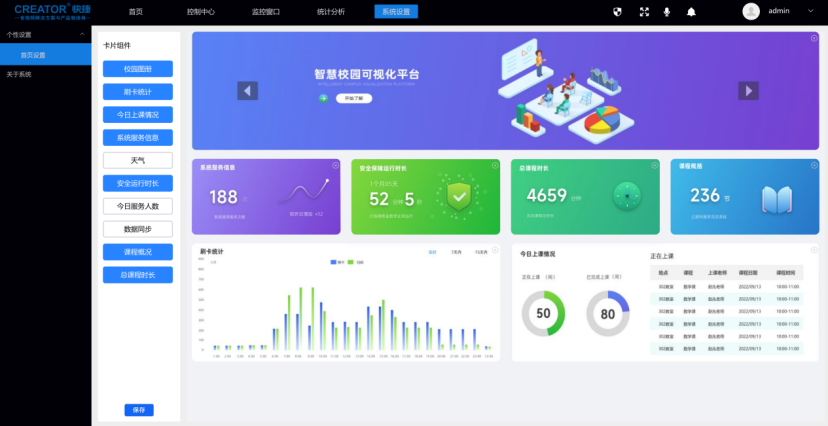
Task: Click the shield security icon in top bar
Action: [x=617, y=12]
